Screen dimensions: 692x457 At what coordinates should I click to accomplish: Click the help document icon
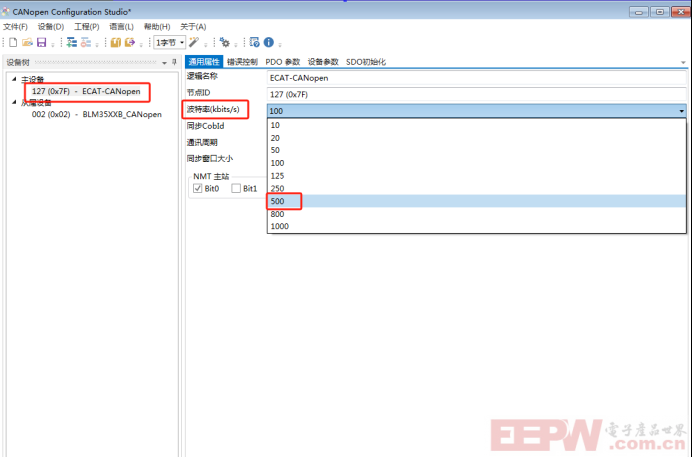pyautogui.click(x=254, y=42)
